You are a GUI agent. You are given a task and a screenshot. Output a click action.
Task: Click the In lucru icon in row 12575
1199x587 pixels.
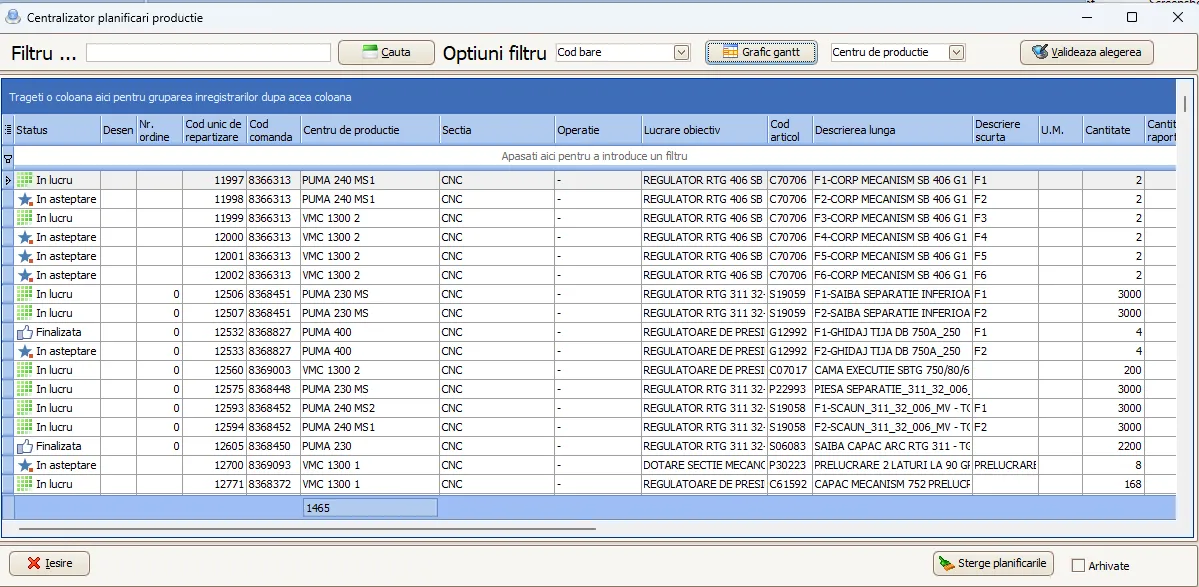pos(24,389)
